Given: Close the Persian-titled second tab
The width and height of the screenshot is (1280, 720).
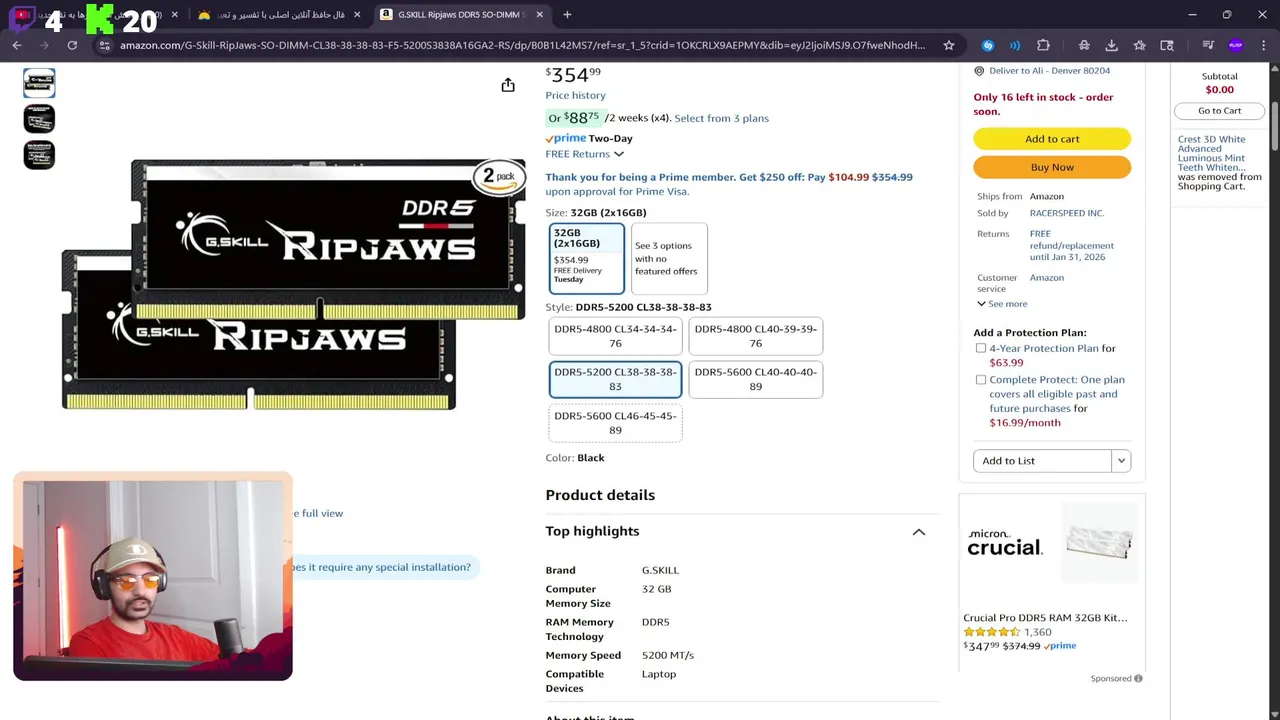Looking at the screenshot, I should click(x=357, y=15).
